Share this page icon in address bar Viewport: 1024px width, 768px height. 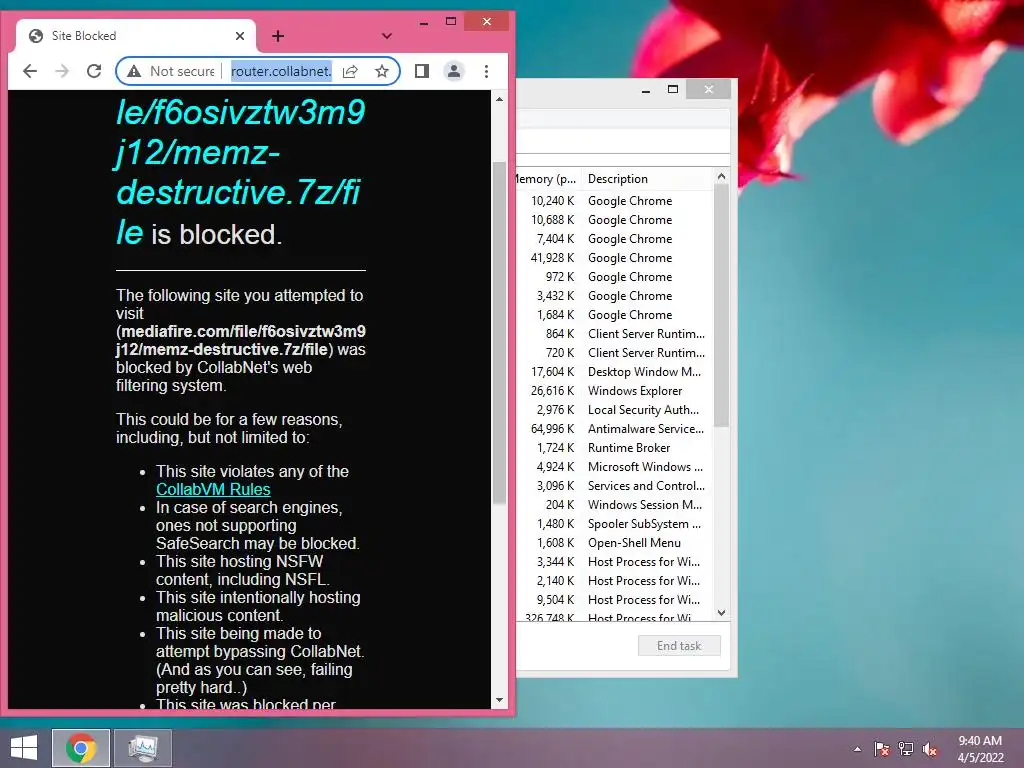[x=350, y=71]
